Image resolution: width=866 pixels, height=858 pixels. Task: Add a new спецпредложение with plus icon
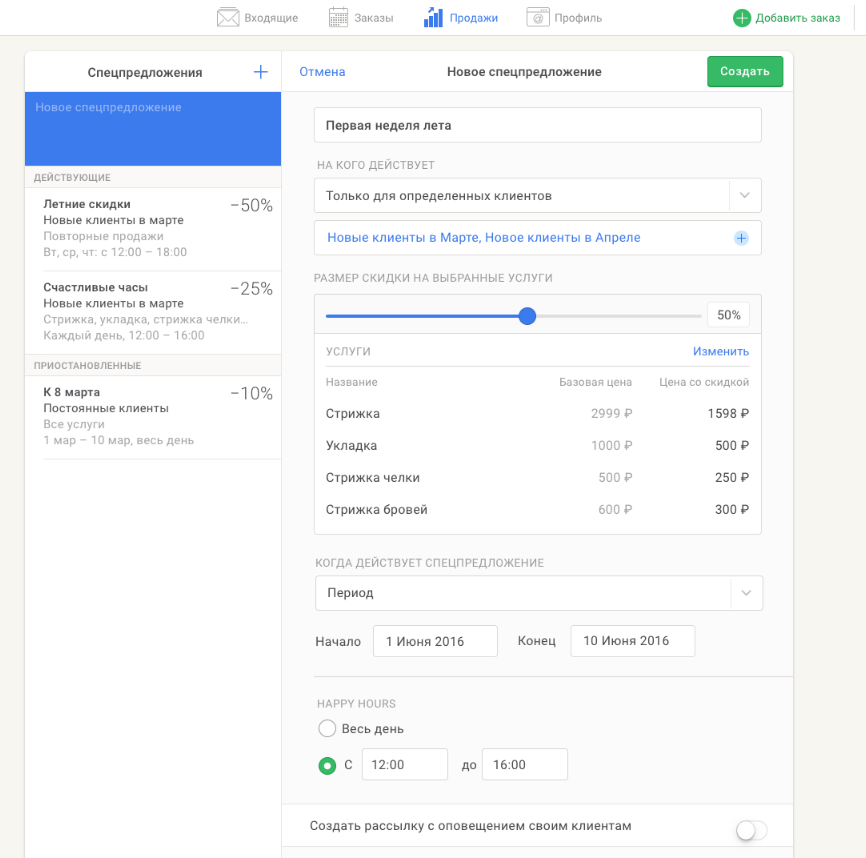260,72
